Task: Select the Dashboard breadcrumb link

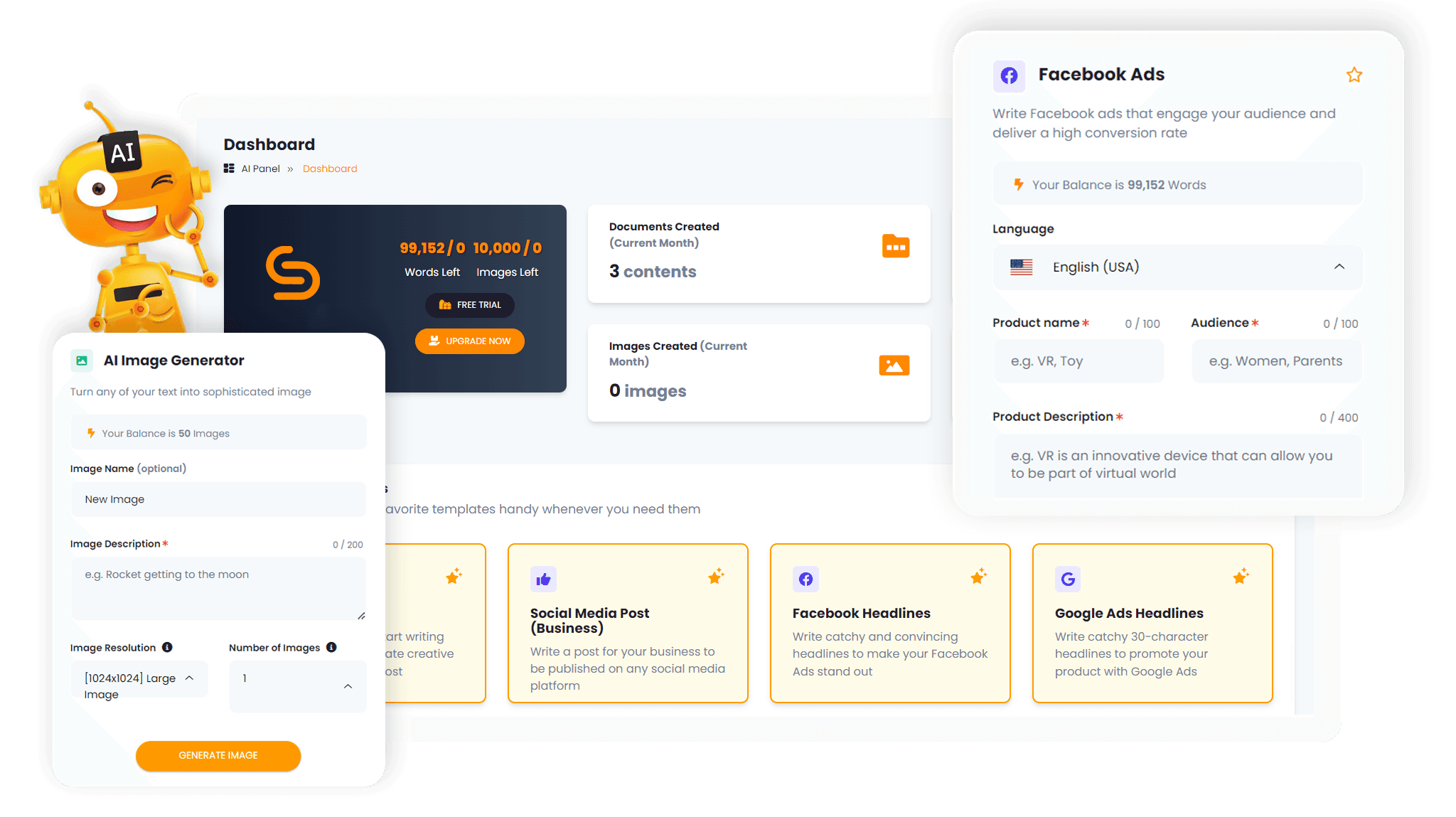Action: coord(330,169)
